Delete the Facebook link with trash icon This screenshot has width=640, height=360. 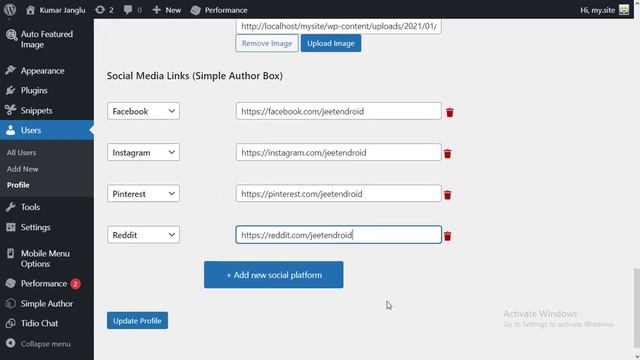coord(450,112)
